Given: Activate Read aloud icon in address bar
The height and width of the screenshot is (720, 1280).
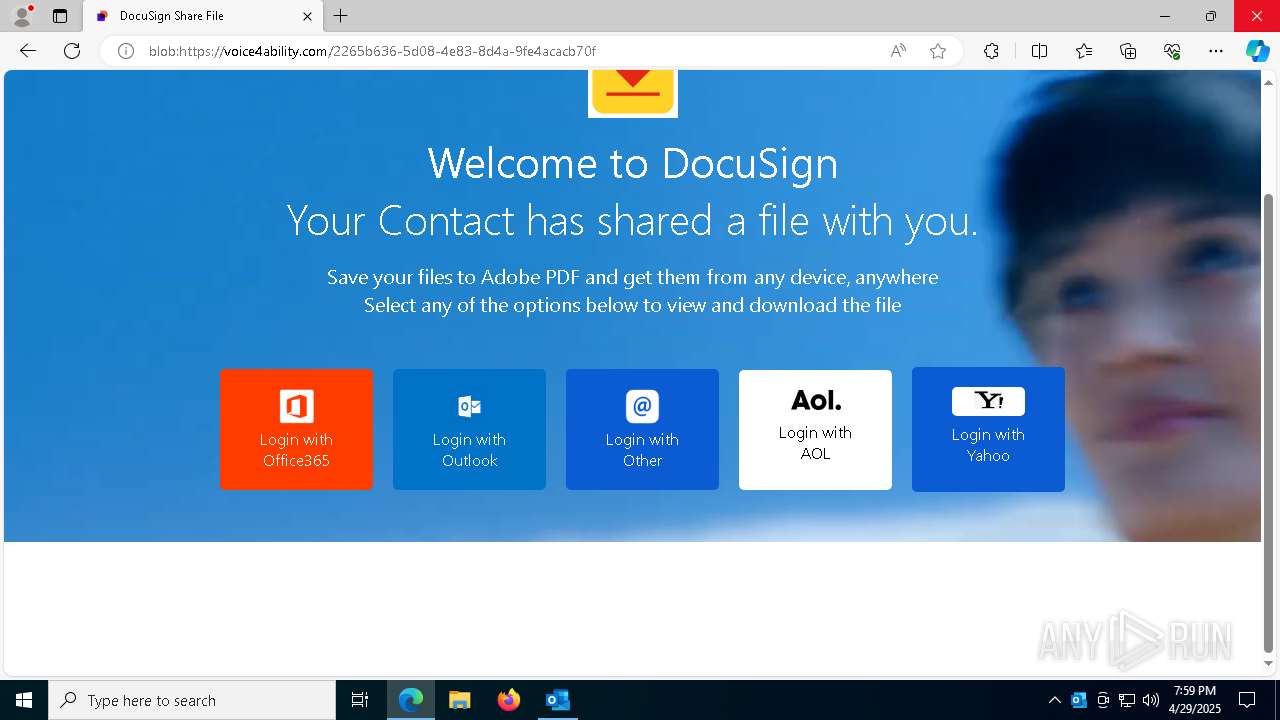Looking at the screenshot, I should pos(898,51).
